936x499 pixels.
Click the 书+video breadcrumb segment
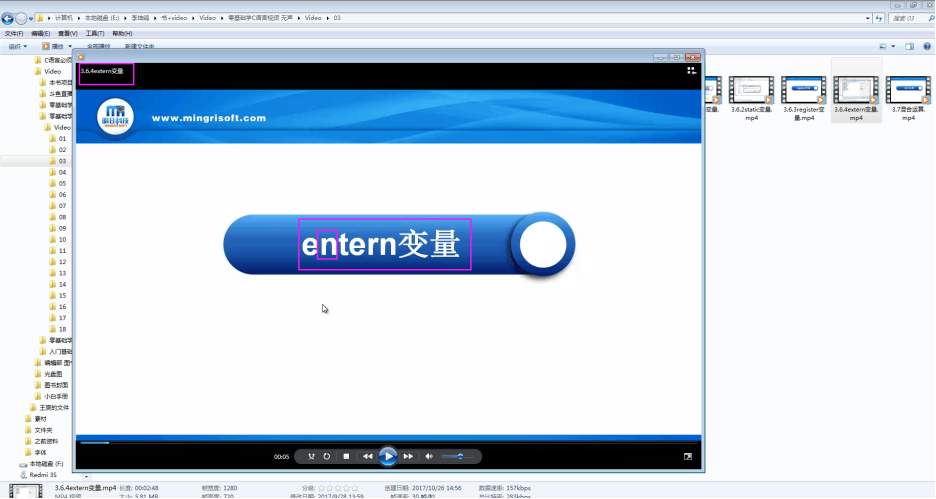(x=174, y=19)
